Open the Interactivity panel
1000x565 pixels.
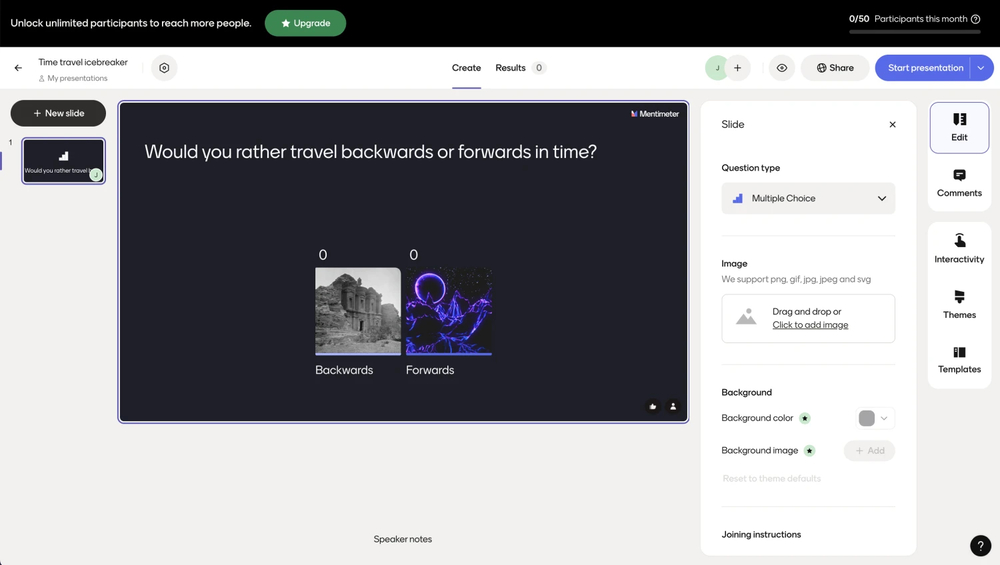pos(959,249)
